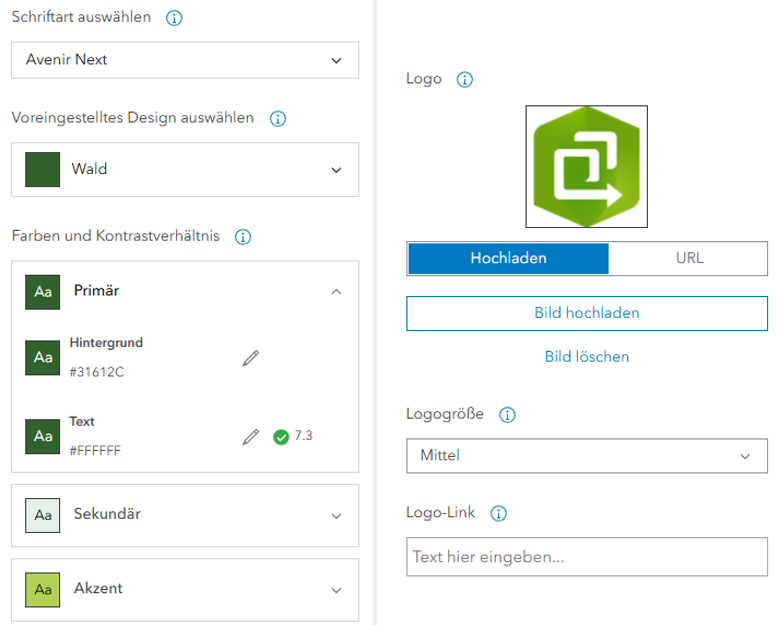Select the Hochladen tab
The image size is (780, 625).
508,258
